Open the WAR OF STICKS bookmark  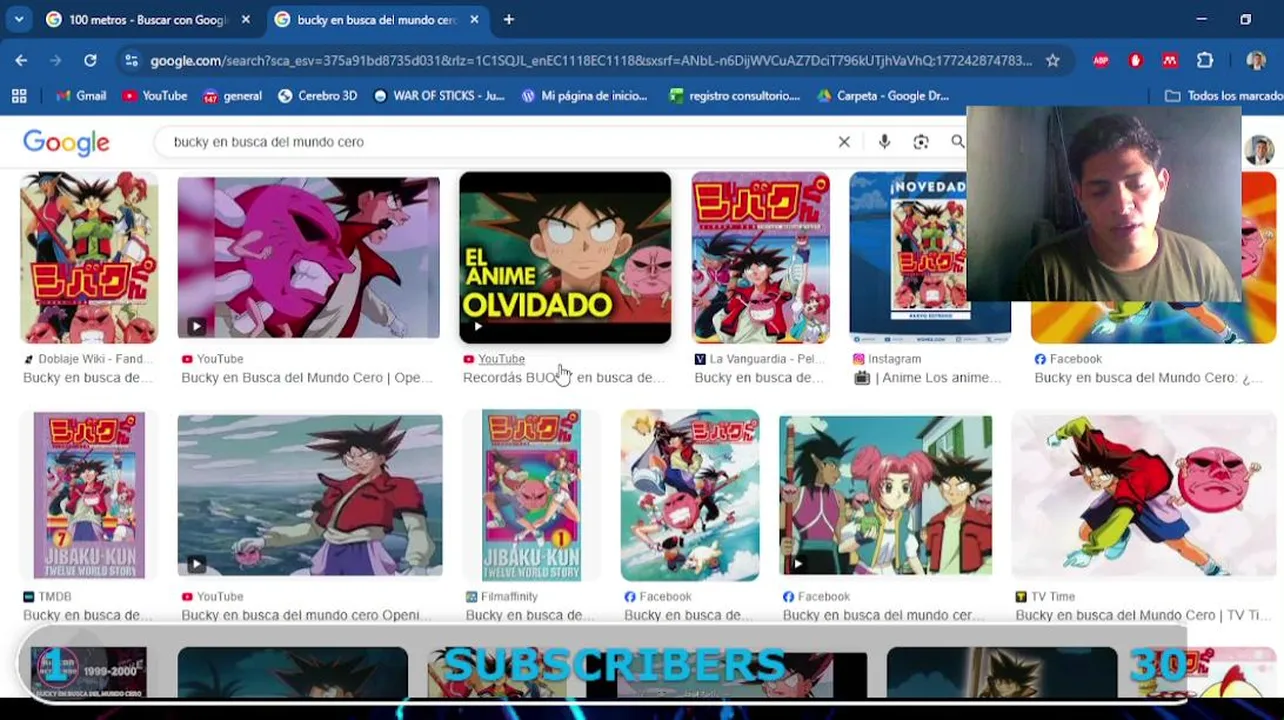[x=439, y=96]
